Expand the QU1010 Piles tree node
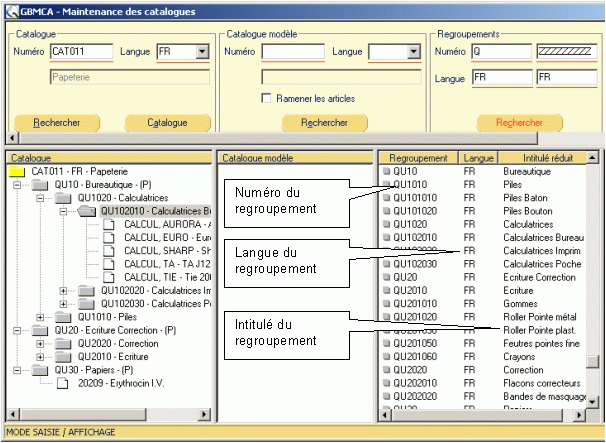 pyautogui.click(x=41, y=317)
